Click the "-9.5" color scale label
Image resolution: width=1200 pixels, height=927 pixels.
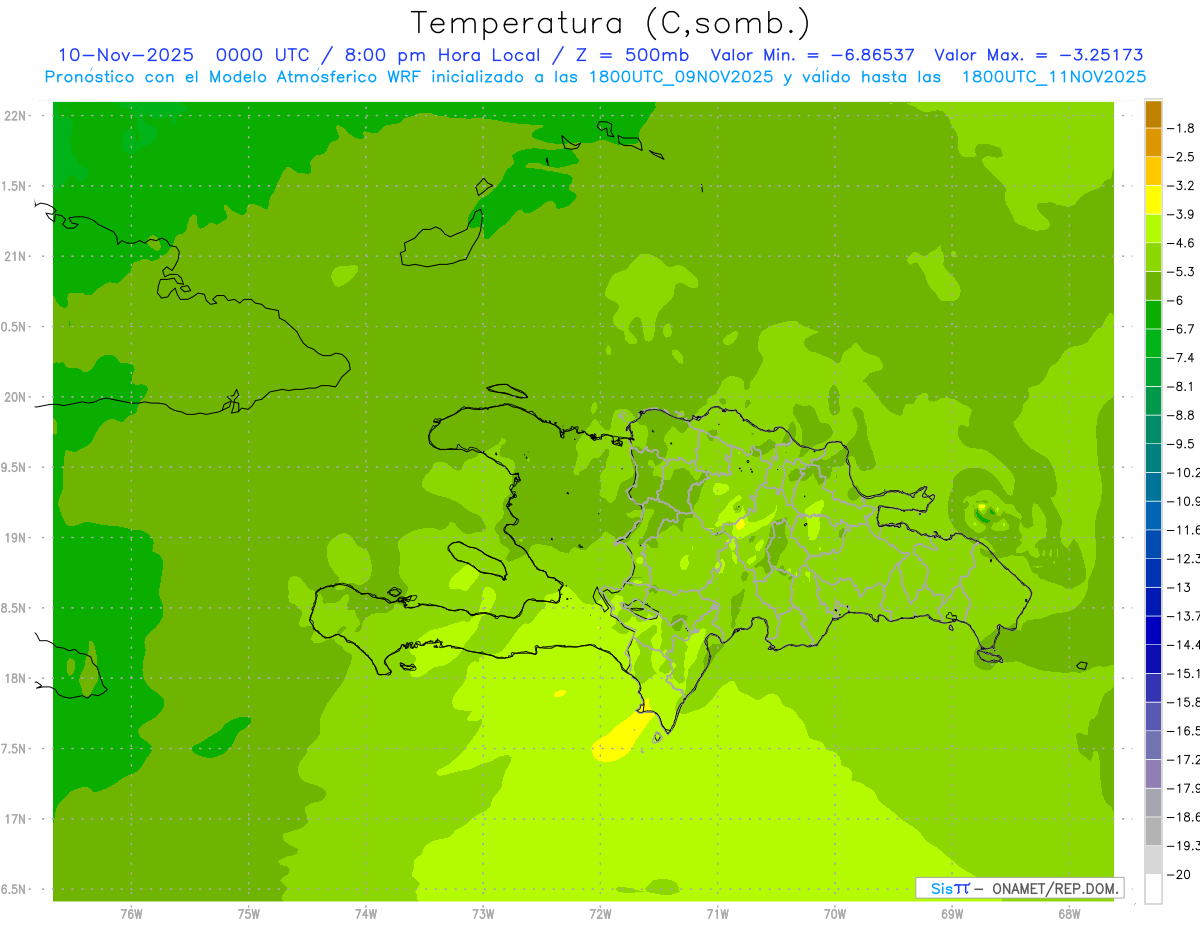(x=1182, y=444)
